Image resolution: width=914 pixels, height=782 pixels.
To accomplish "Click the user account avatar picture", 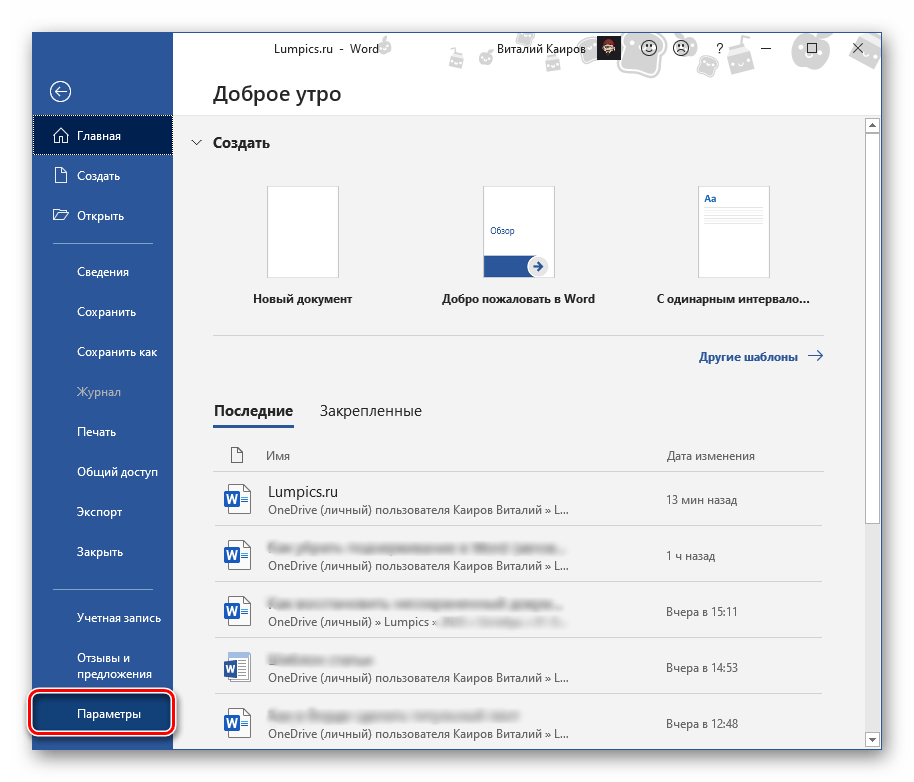I will point(608,48).
